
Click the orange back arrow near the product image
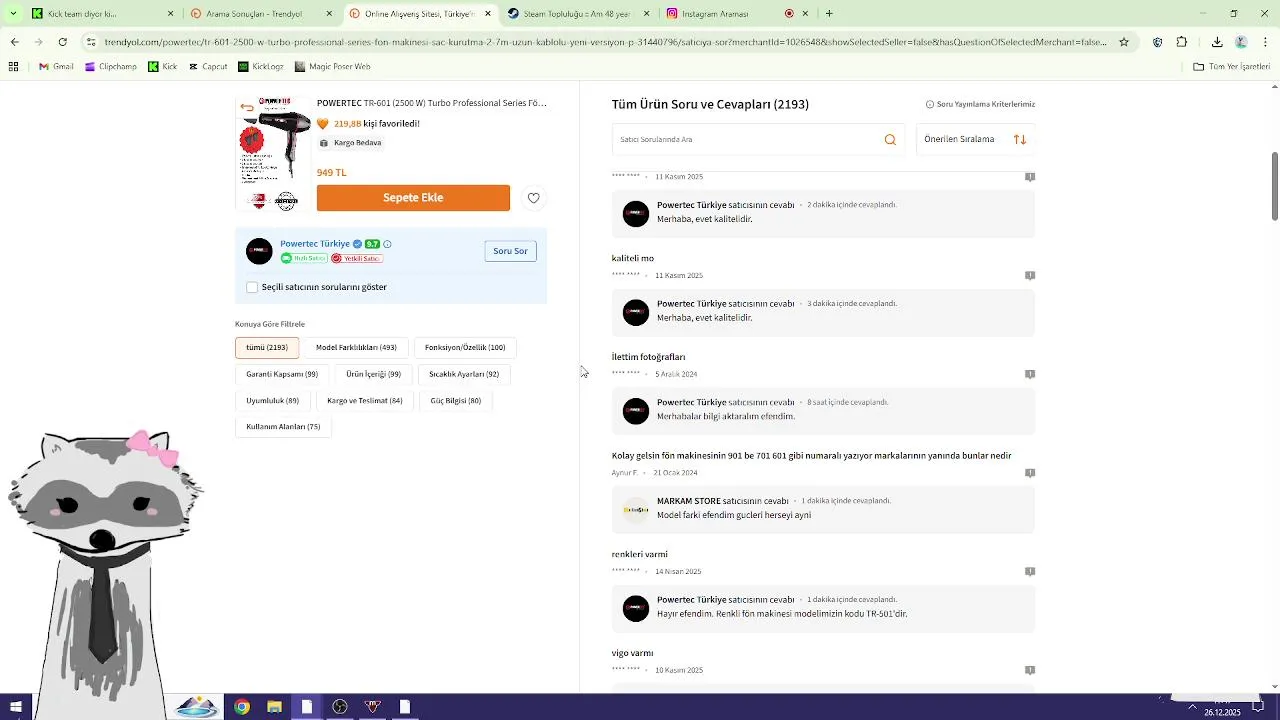point(247,107)
